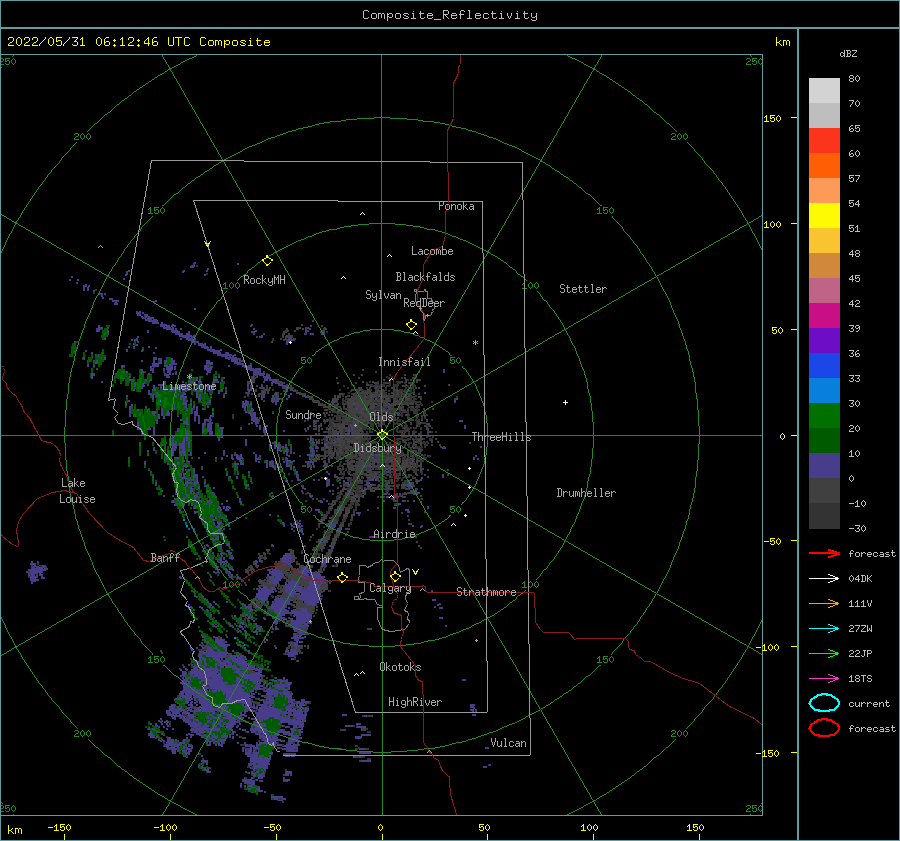Click the current legend label
The height and width of the screenshot is (841, 900).
pos(869,703)
